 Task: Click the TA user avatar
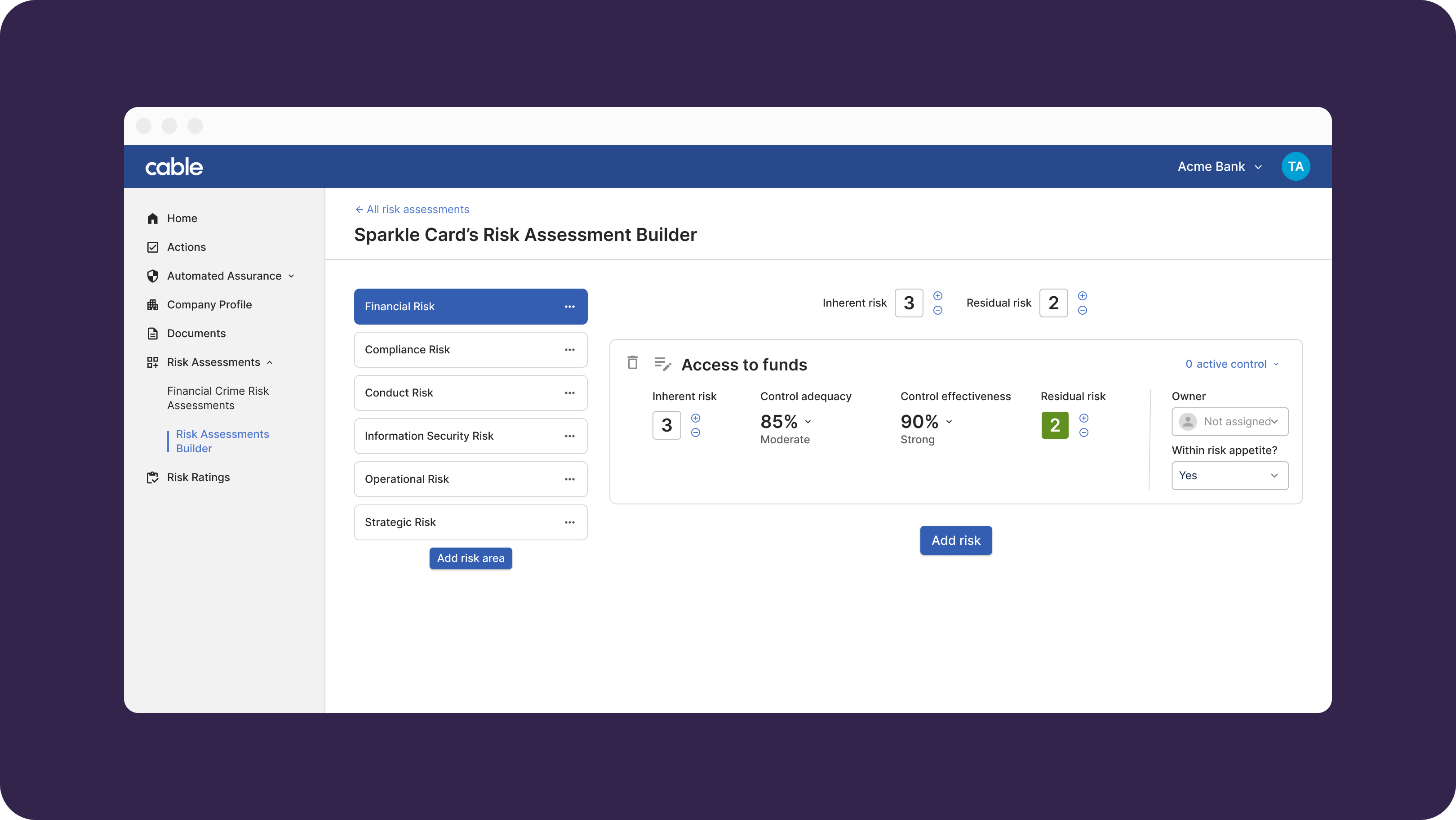pyautogui.click(x=1295, y=166)
